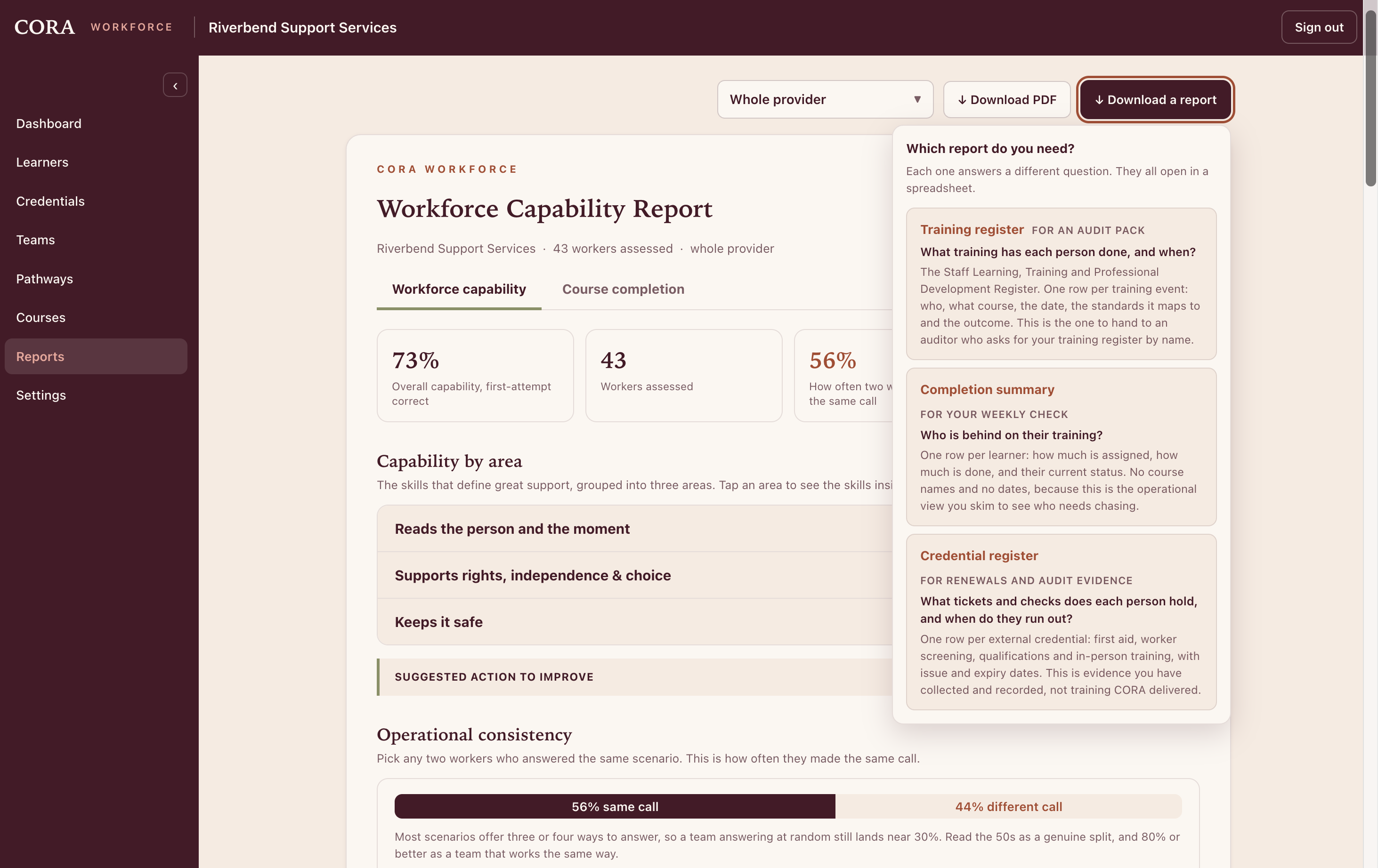
Task: Collapse the sidebar with the chevron button
Action: pyautogui.click(x=175, y=85)
